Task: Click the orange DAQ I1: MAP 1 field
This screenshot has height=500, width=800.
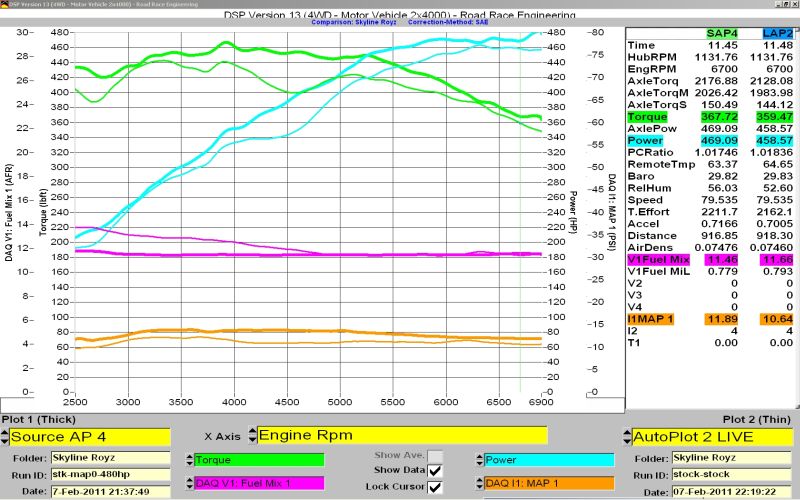Action: 549,483
